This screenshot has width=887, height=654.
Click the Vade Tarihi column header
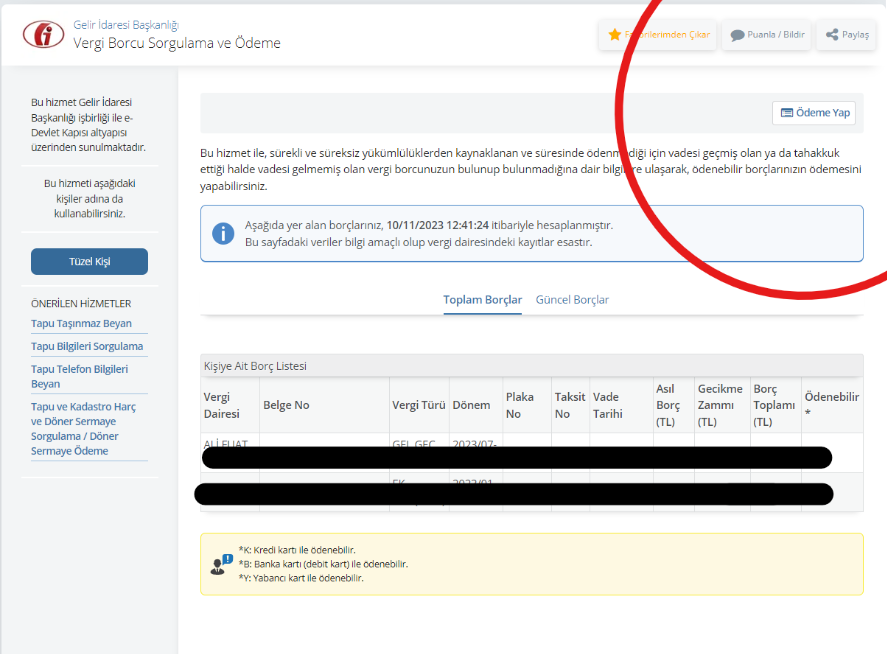tap(607, 405)
